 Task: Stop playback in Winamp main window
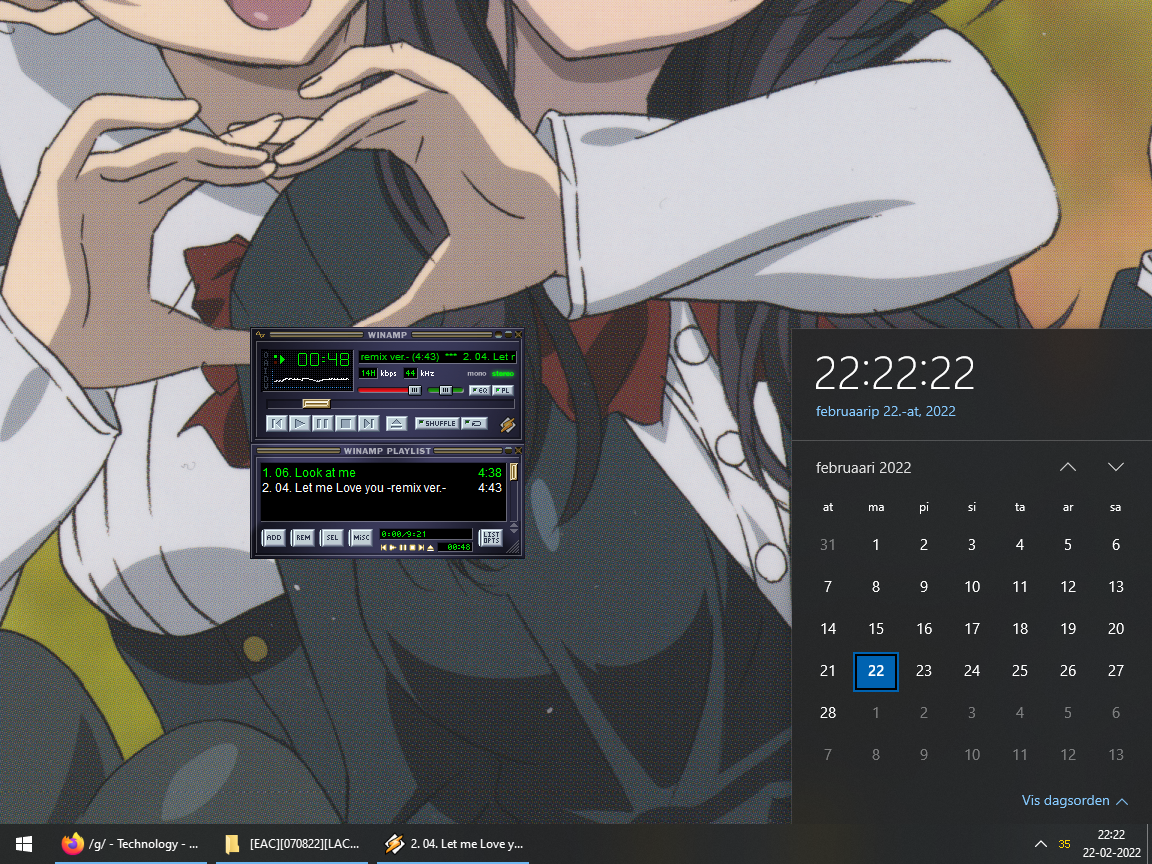point(346,423)
